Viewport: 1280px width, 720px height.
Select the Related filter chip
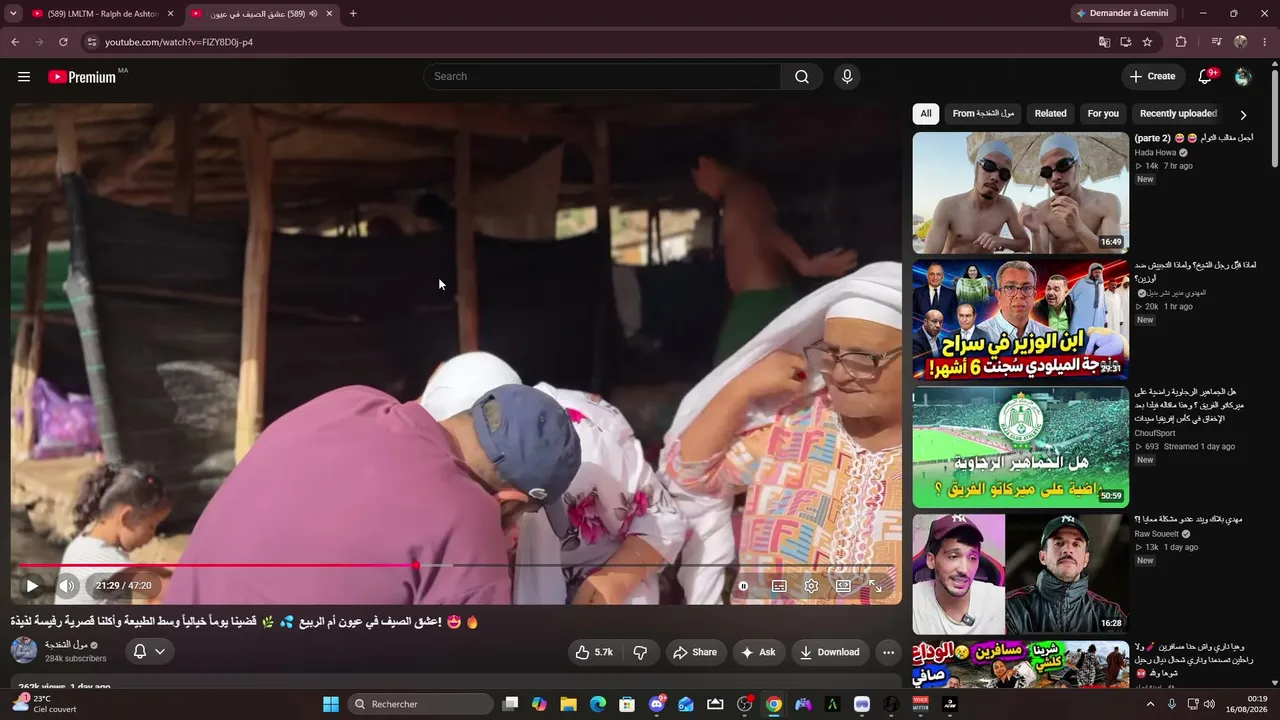[1050, 114]
